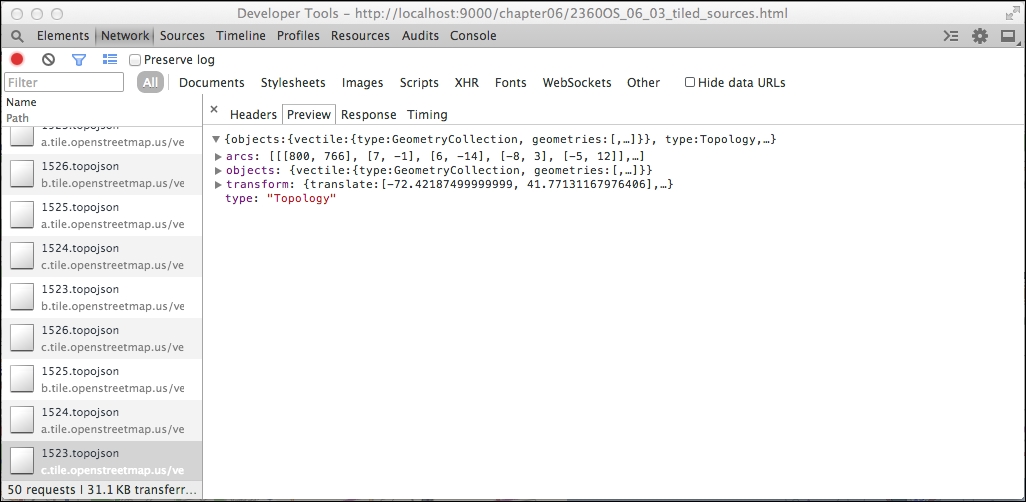Open the Resources panel

coord(360,36)
